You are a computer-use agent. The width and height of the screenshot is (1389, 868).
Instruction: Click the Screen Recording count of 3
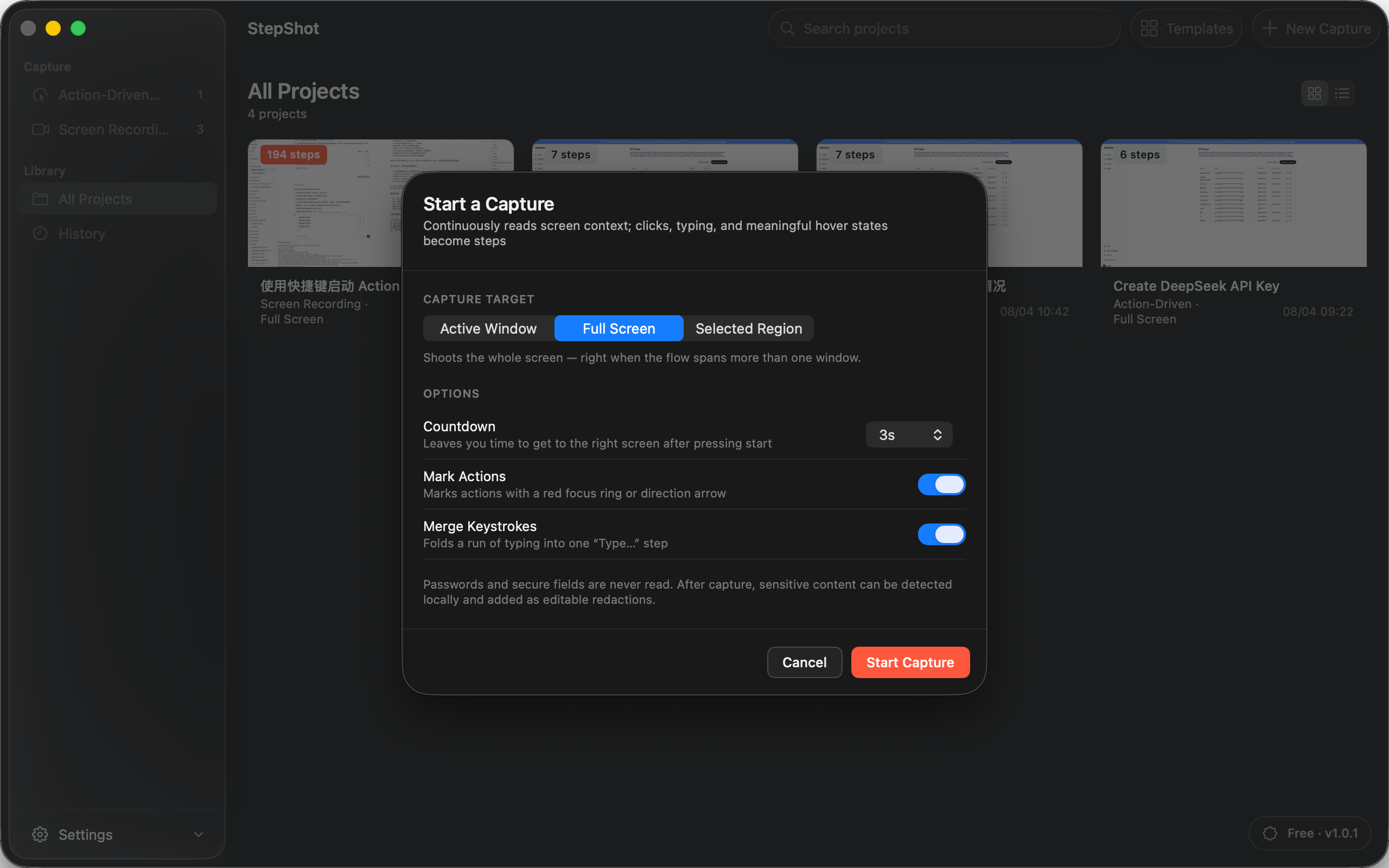200,130
